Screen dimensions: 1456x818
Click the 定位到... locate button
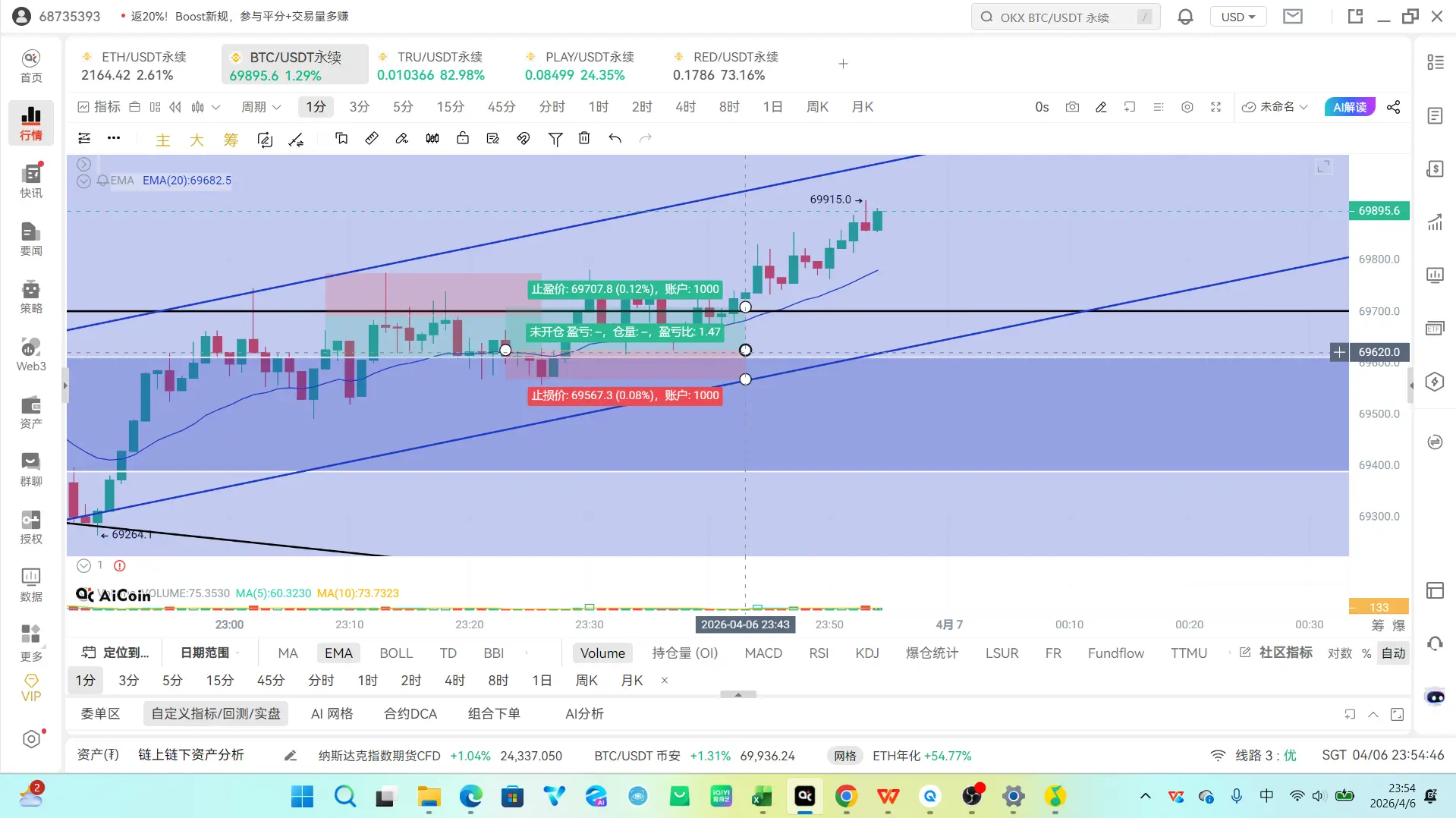[x=116, y=653]
